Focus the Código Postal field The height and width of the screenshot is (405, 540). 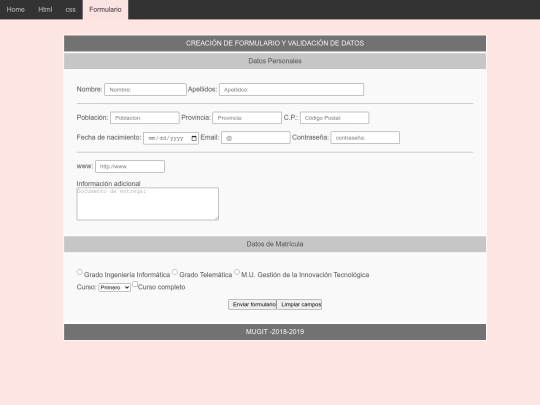[334, 118]
